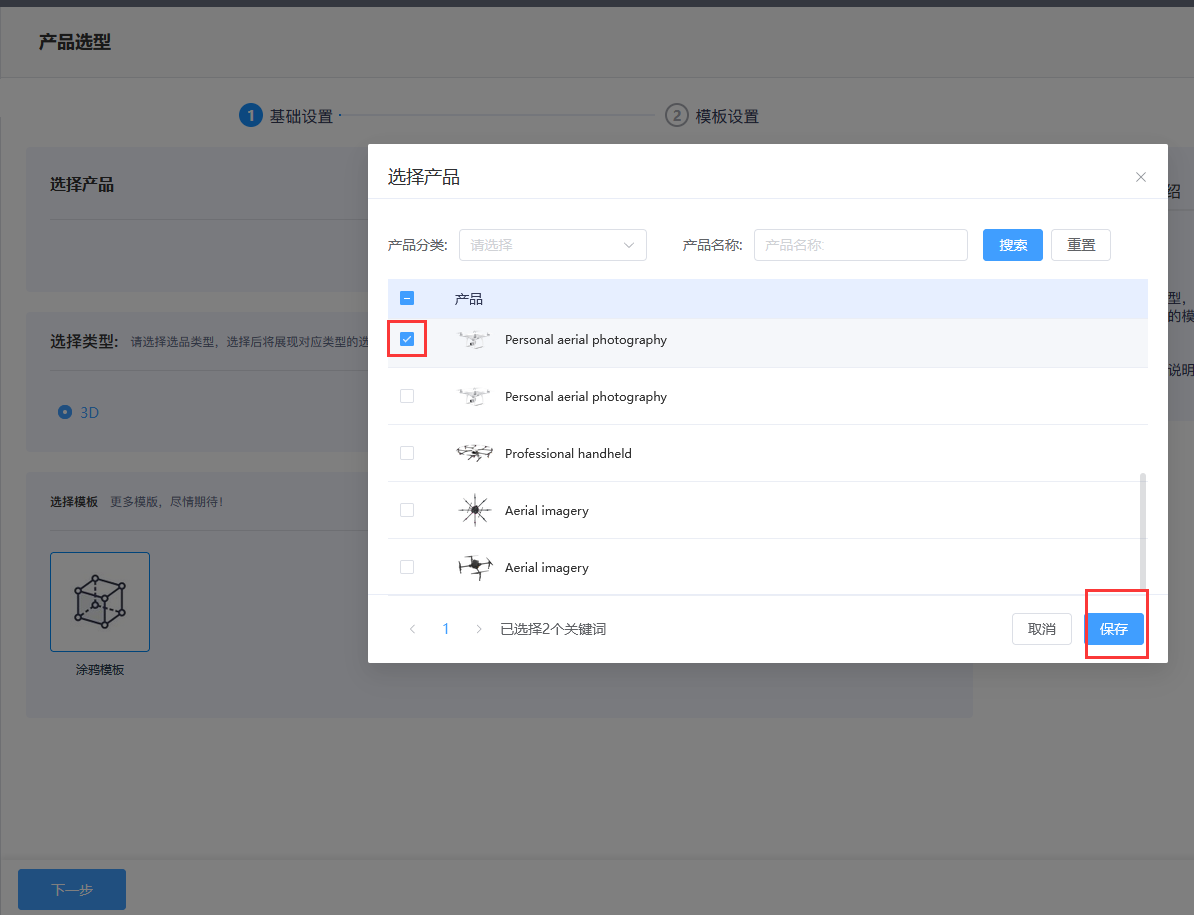Check the Professional handheld checkbox
The image size is (1194, 915).
click(407, 454)
